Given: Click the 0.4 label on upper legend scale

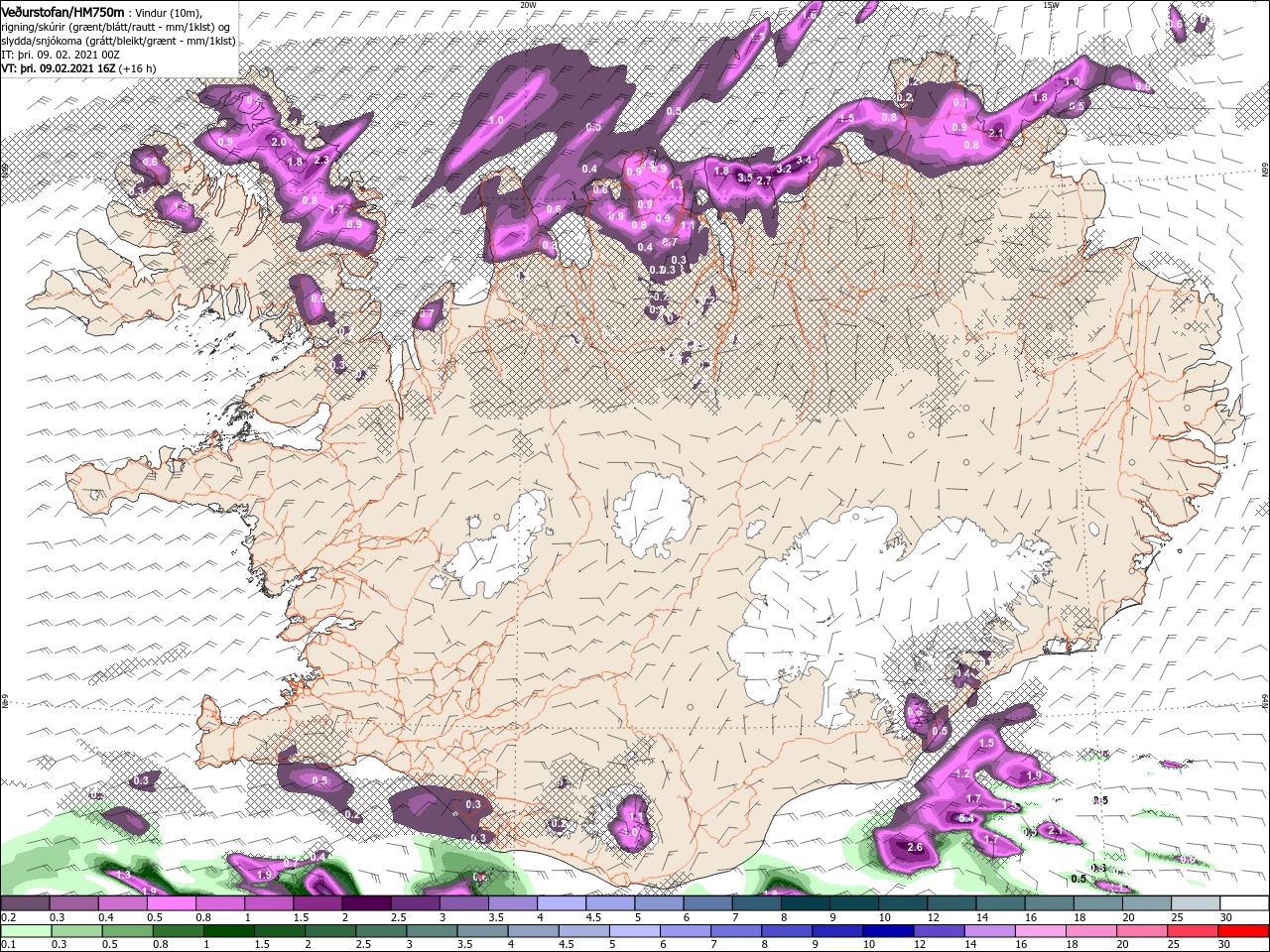Looking at the screenshot, I should click(105, 917).
